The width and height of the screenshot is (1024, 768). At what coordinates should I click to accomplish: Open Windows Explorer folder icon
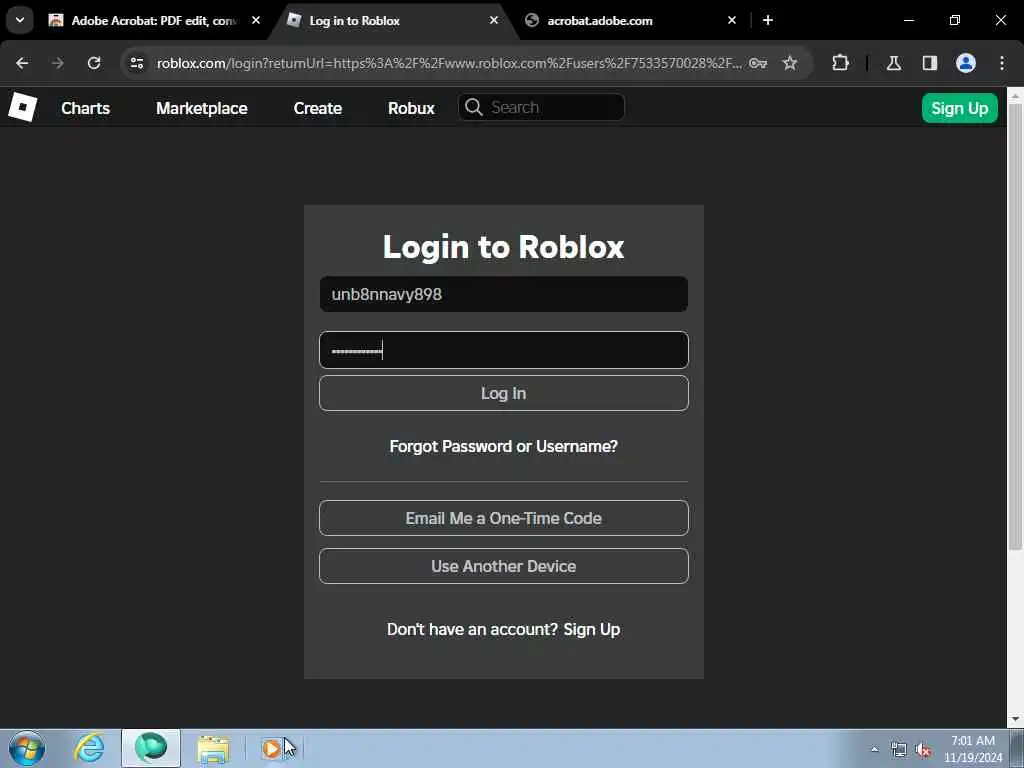(x=213, y=749)
